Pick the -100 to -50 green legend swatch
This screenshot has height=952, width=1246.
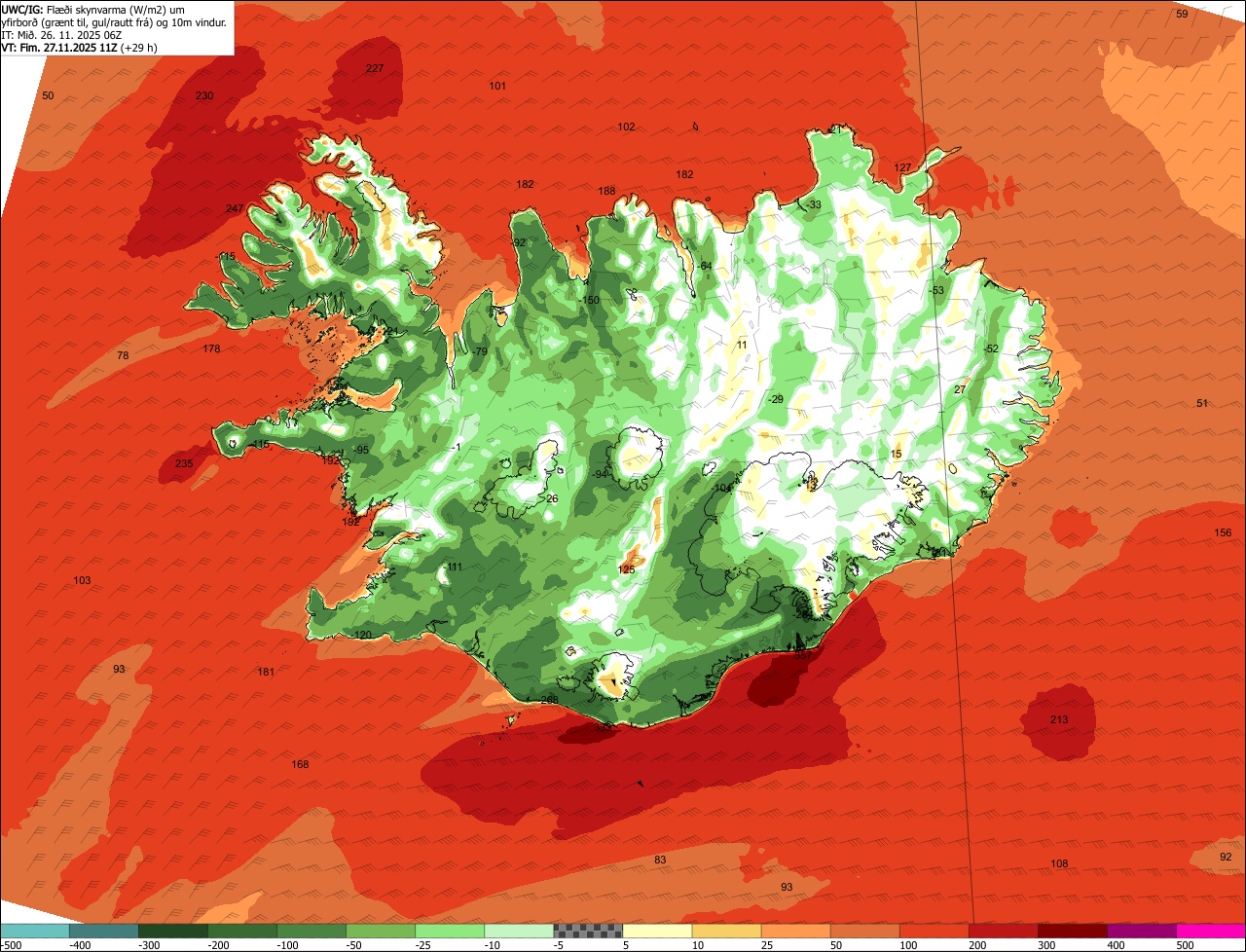click(311, 932)
